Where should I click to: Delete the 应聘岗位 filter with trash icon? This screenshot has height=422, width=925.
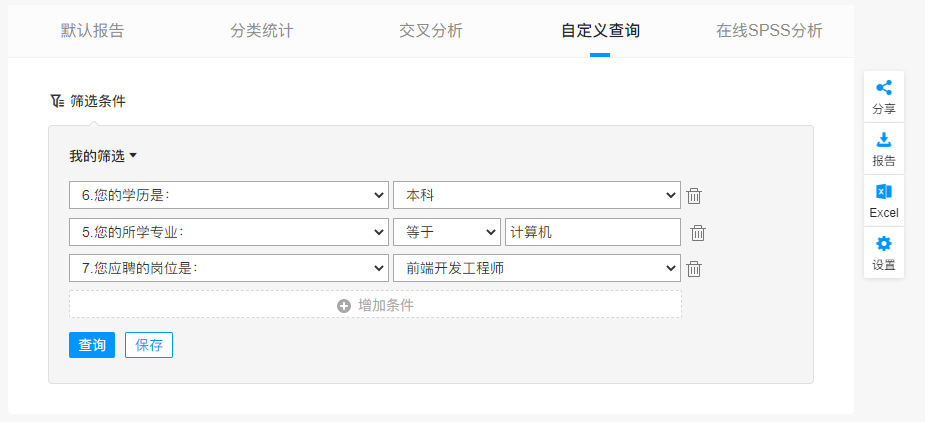pos(694,269)
